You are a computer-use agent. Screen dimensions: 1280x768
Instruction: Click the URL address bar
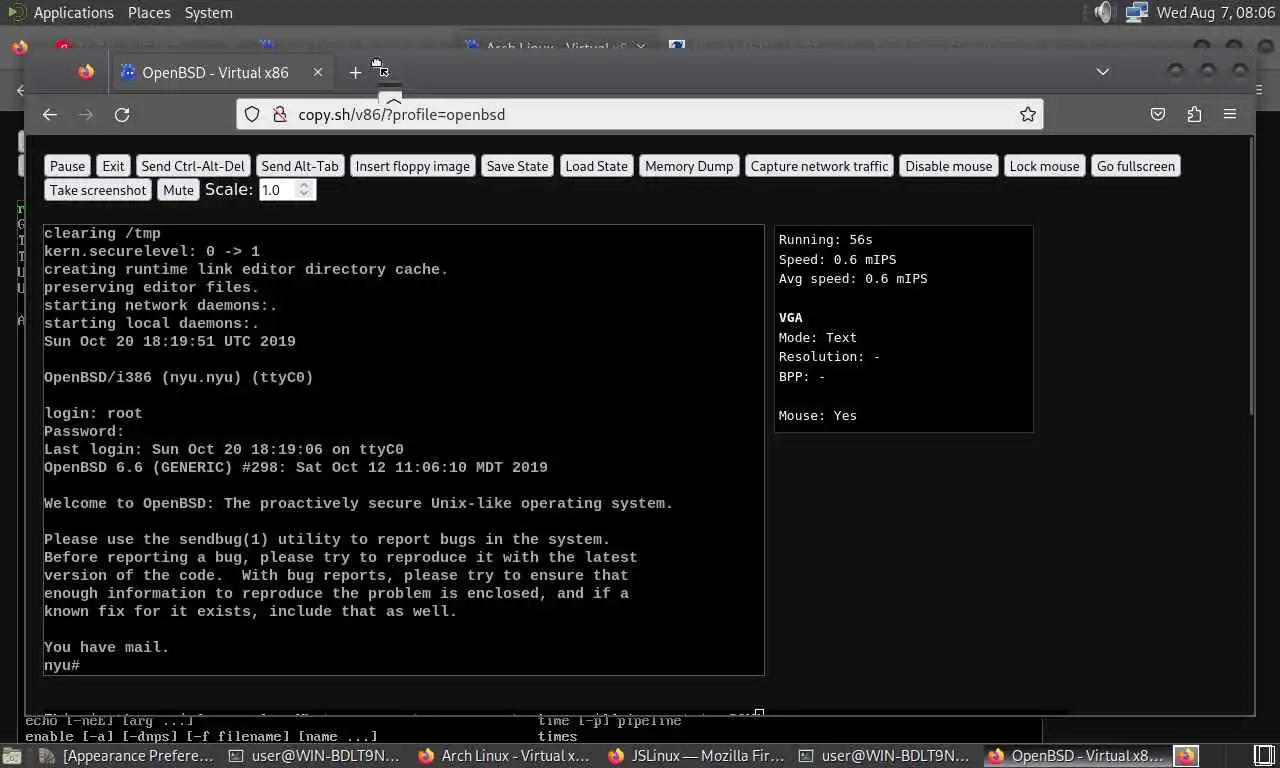(640, 115)
